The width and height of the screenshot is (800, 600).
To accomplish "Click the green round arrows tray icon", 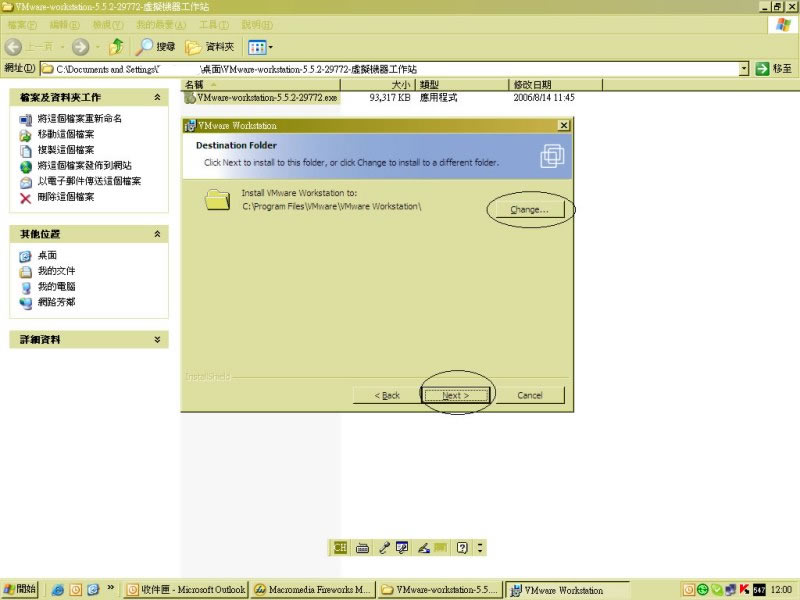I will (x=703, y=590).
